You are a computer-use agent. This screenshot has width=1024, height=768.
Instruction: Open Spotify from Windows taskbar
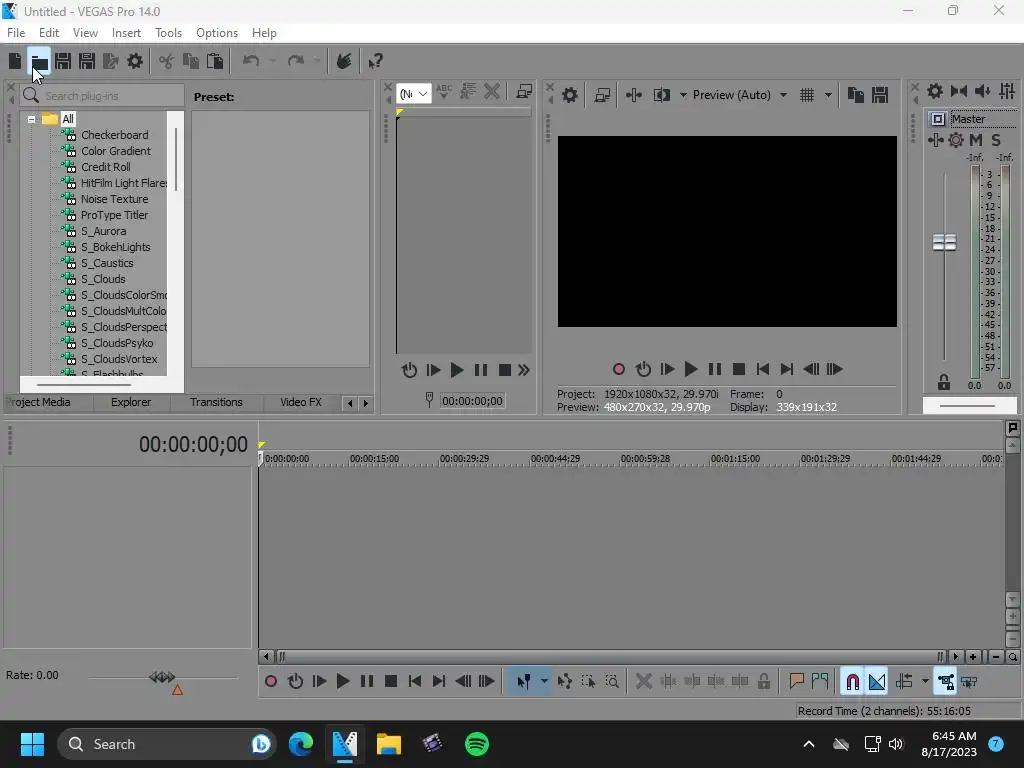[477, 744]
